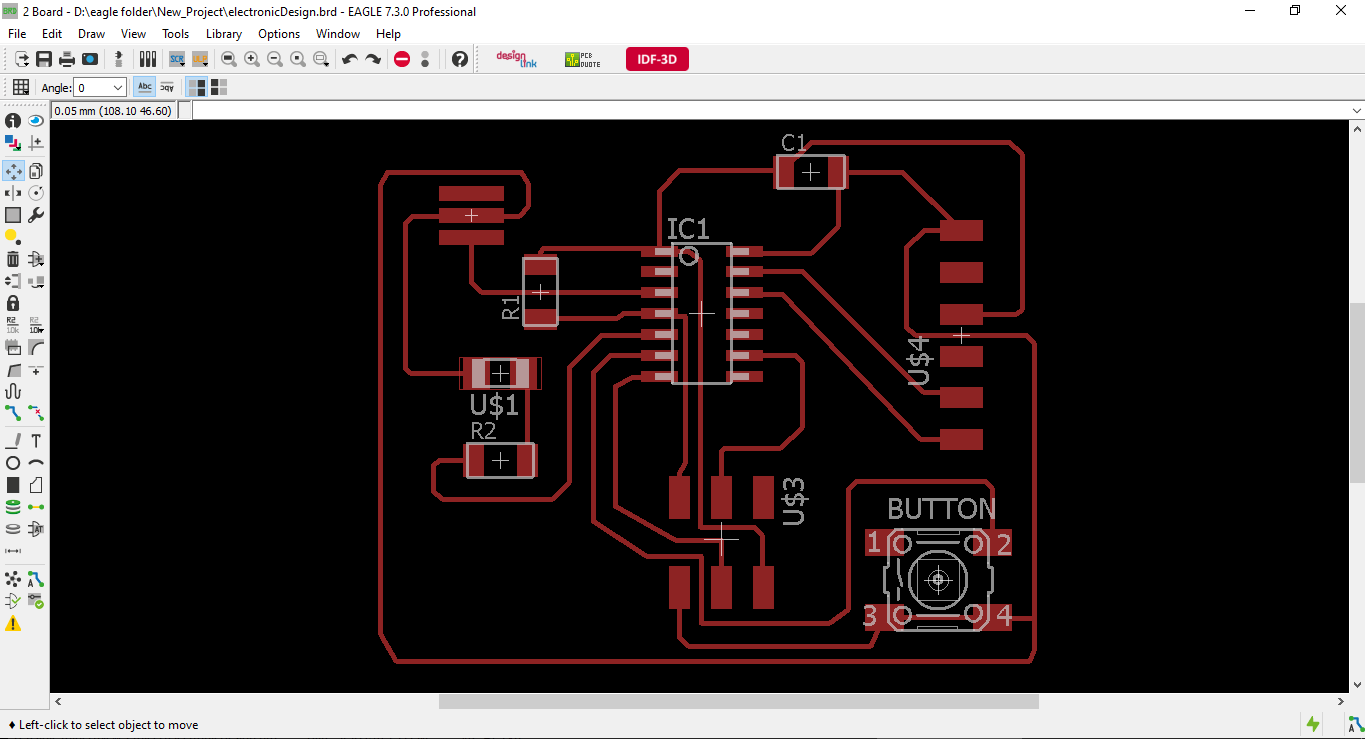Open the Zoom select dropdown icon
1365x739 pixels.
(321, 59)
